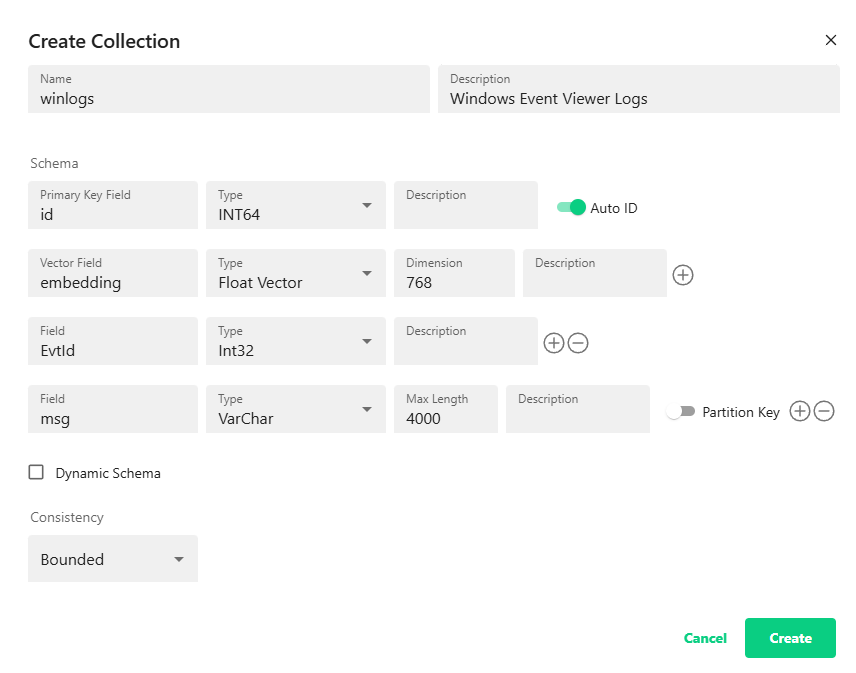Open the VarChar type dropdown
The height and width of the screenshot is (673, 856).
pyautogui.click(x=296, y=409)
